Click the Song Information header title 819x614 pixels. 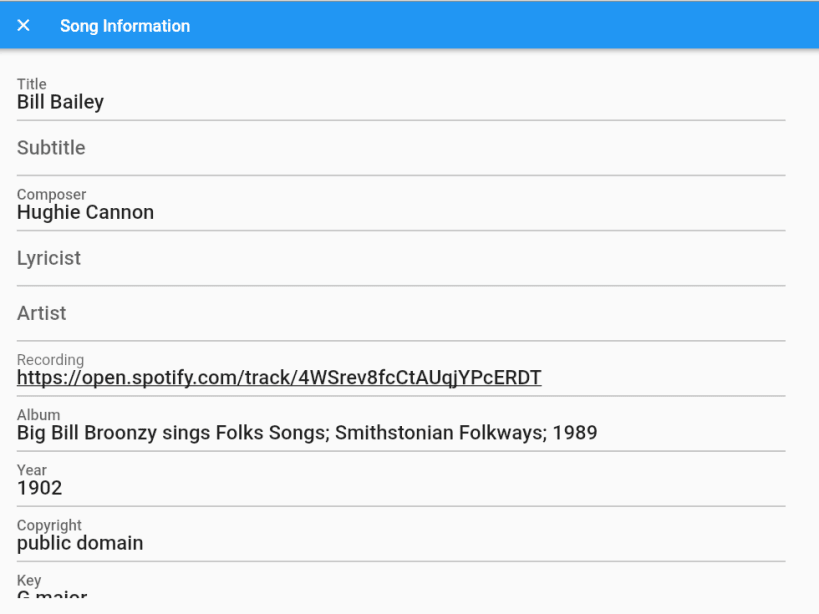(x=125, y=26)
